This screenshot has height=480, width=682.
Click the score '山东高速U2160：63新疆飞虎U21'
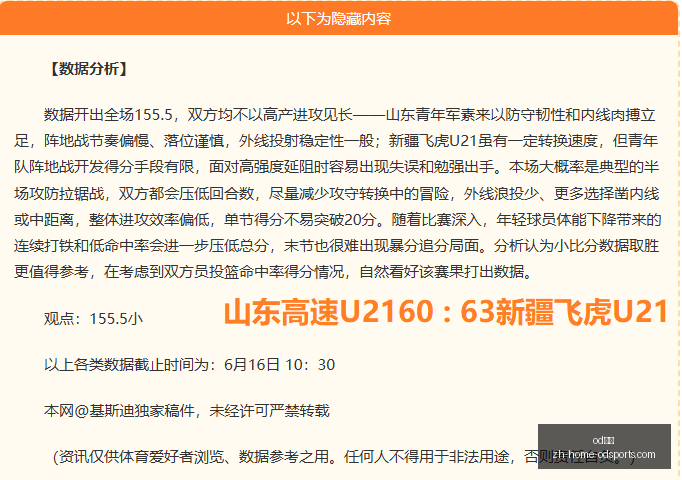pyautogui.click(x=446, y=312)
